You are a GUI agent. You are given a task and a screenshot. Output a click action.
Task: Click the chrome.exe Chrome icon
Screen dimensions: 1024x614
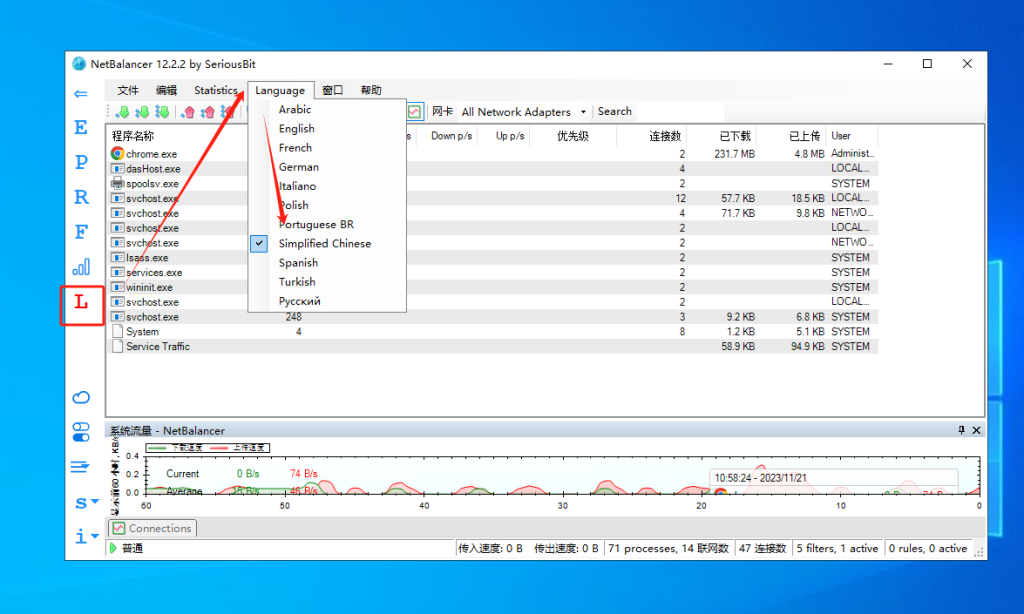118,154
